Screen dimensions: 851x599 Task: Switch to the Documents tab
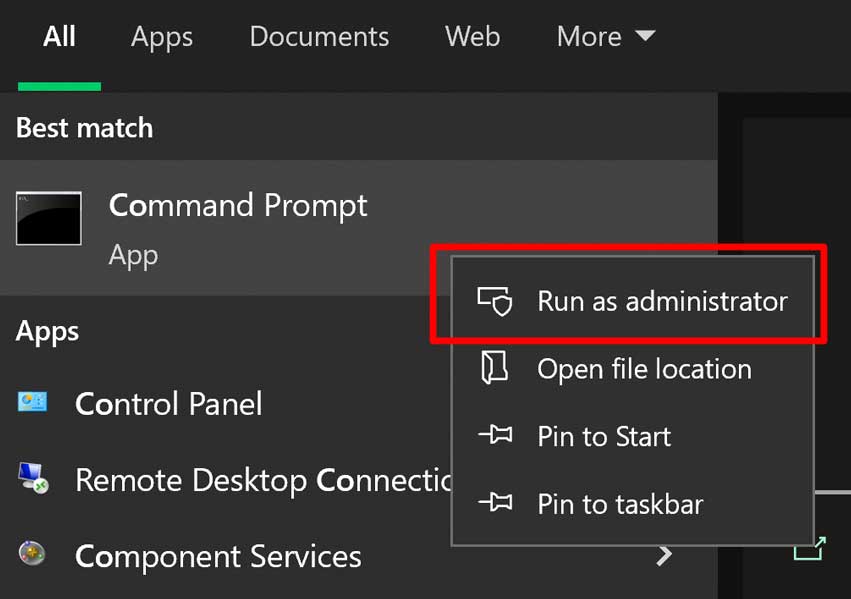pyautogui.click(x=318, y=36)
